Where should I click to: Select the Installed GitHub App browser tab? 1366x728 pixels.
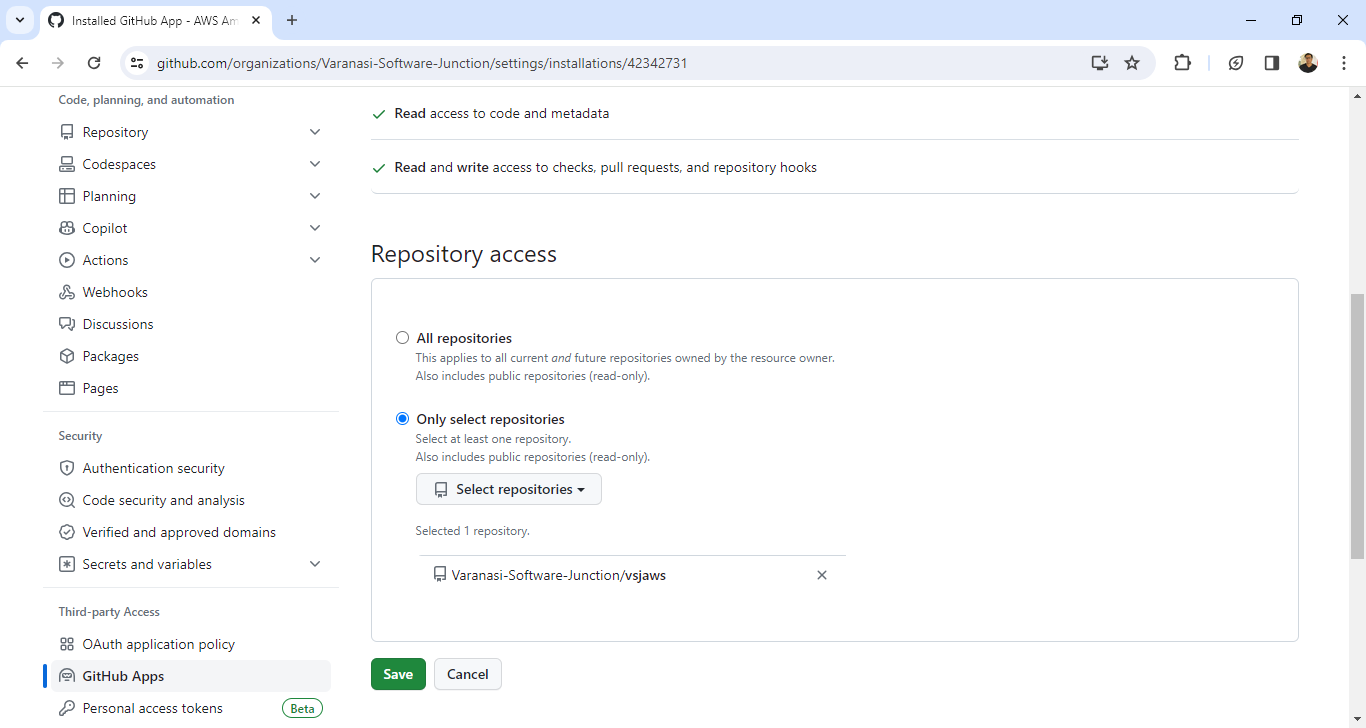tap(155, 20)
